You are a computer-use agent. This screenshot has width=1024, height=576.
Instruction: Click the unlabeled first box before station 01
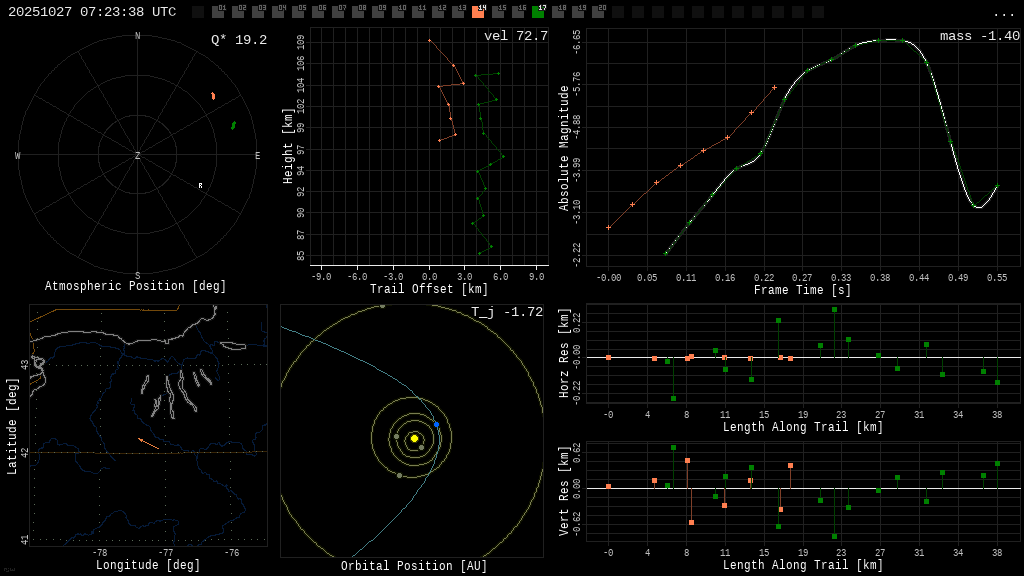click(198, 12)
